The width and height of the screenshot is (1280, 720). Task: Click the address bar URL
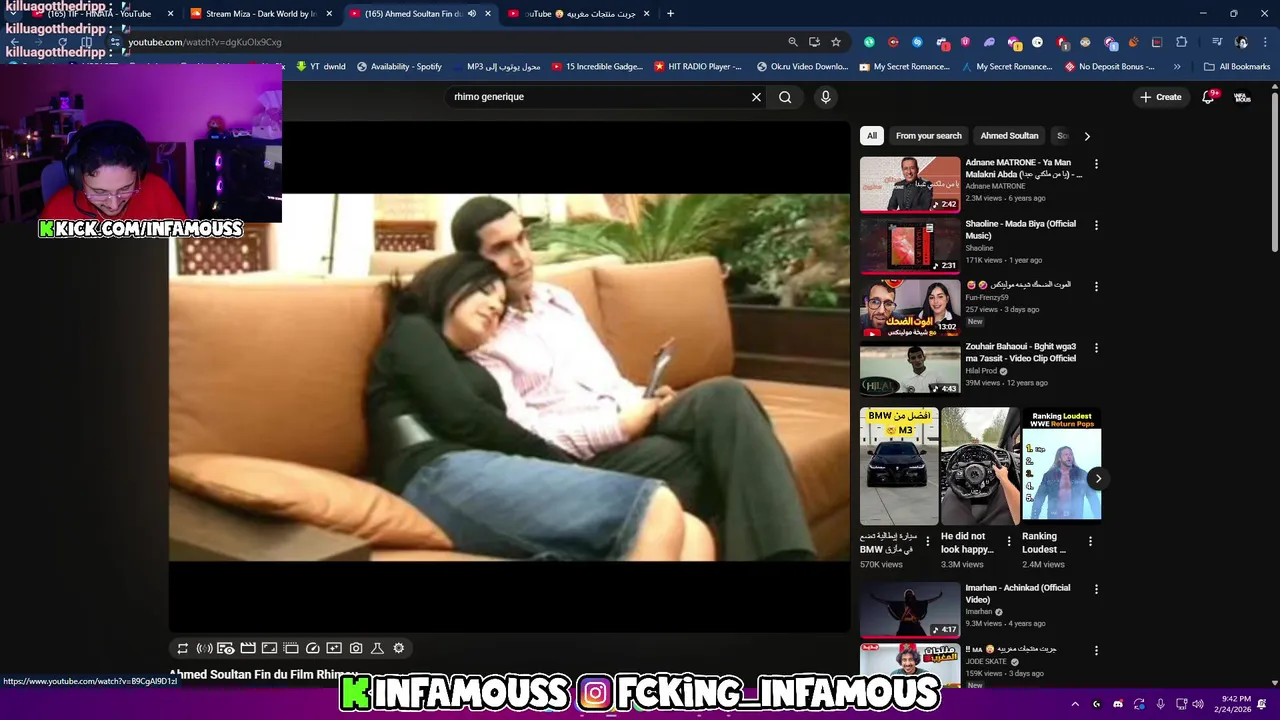pos(204,42)
